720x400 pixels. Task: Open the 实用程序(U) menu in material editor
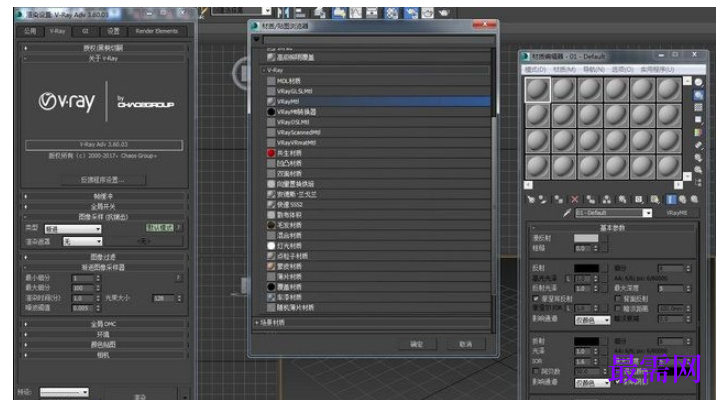(x=657, y=69)
